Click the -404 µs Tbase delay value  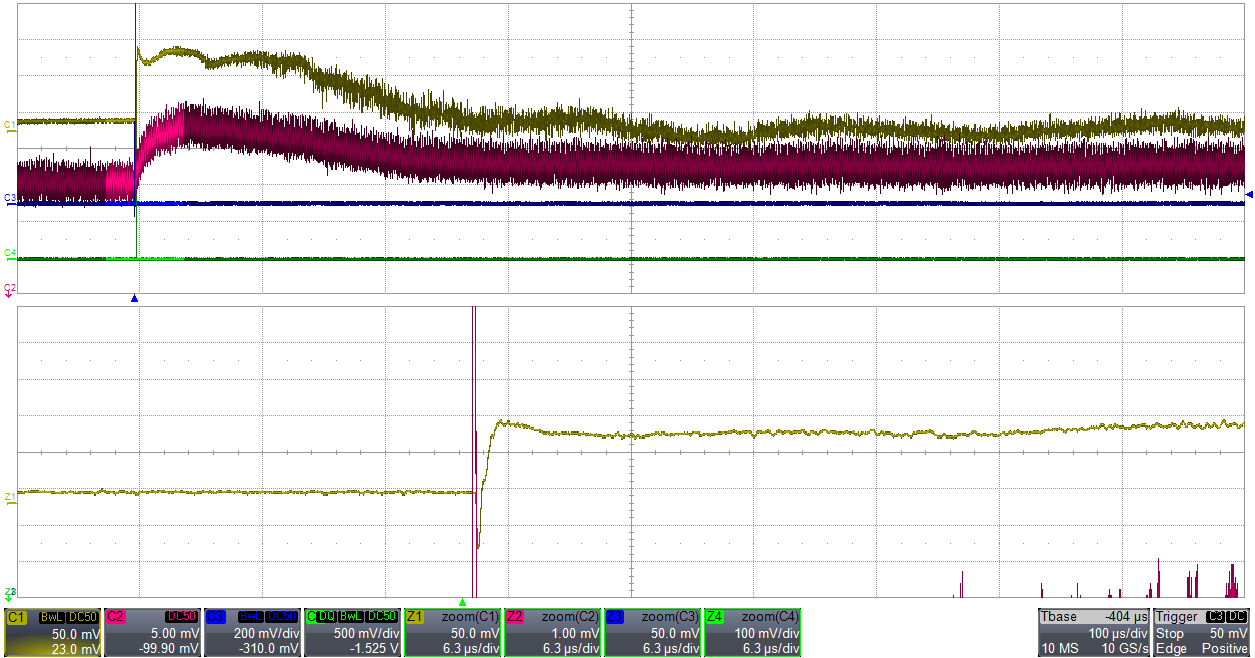(x=1125, y=617)
